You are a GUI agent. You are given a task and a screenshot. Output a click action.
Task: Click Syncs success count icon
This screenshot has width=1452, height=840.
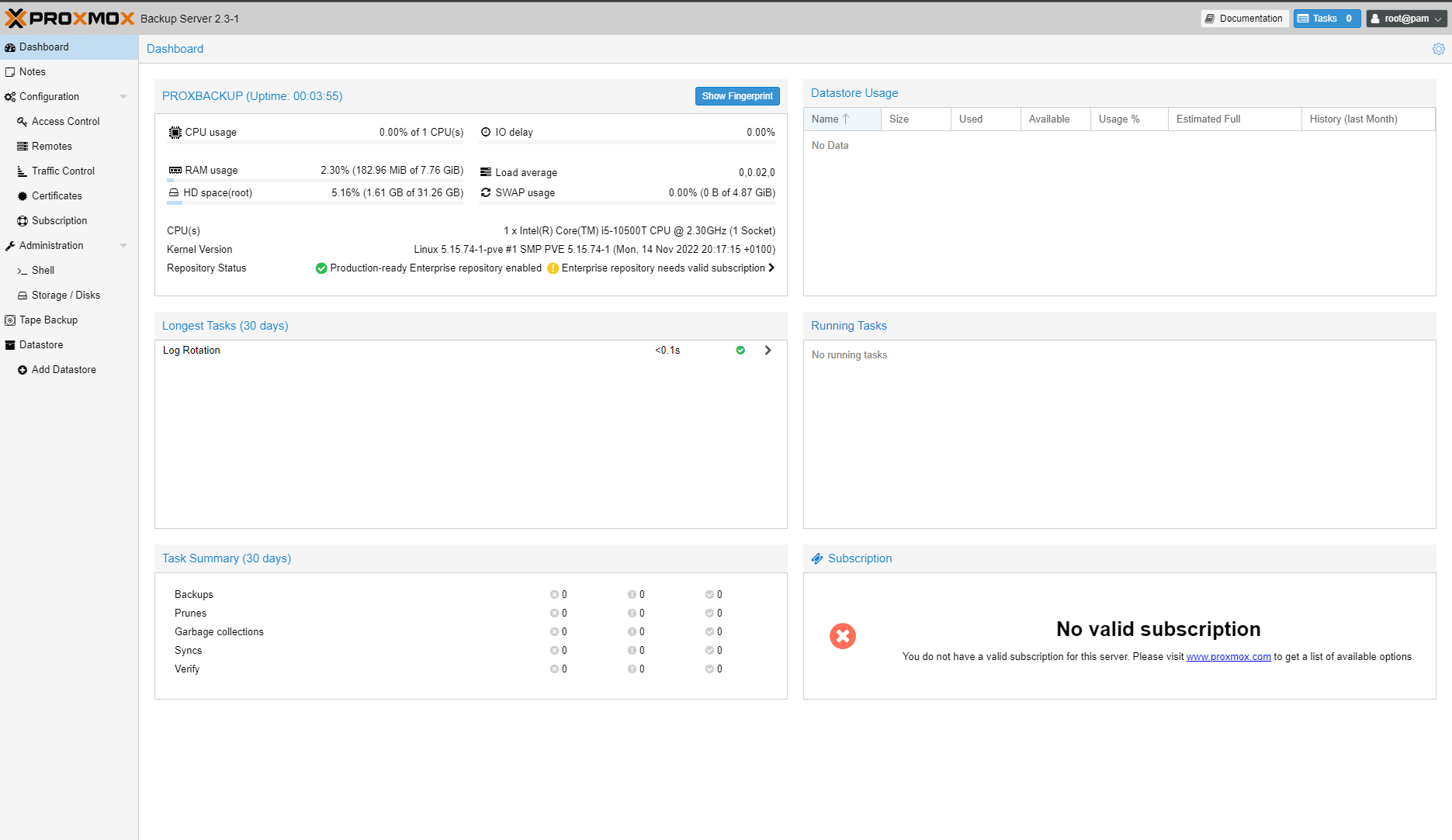tap(709, 651)
